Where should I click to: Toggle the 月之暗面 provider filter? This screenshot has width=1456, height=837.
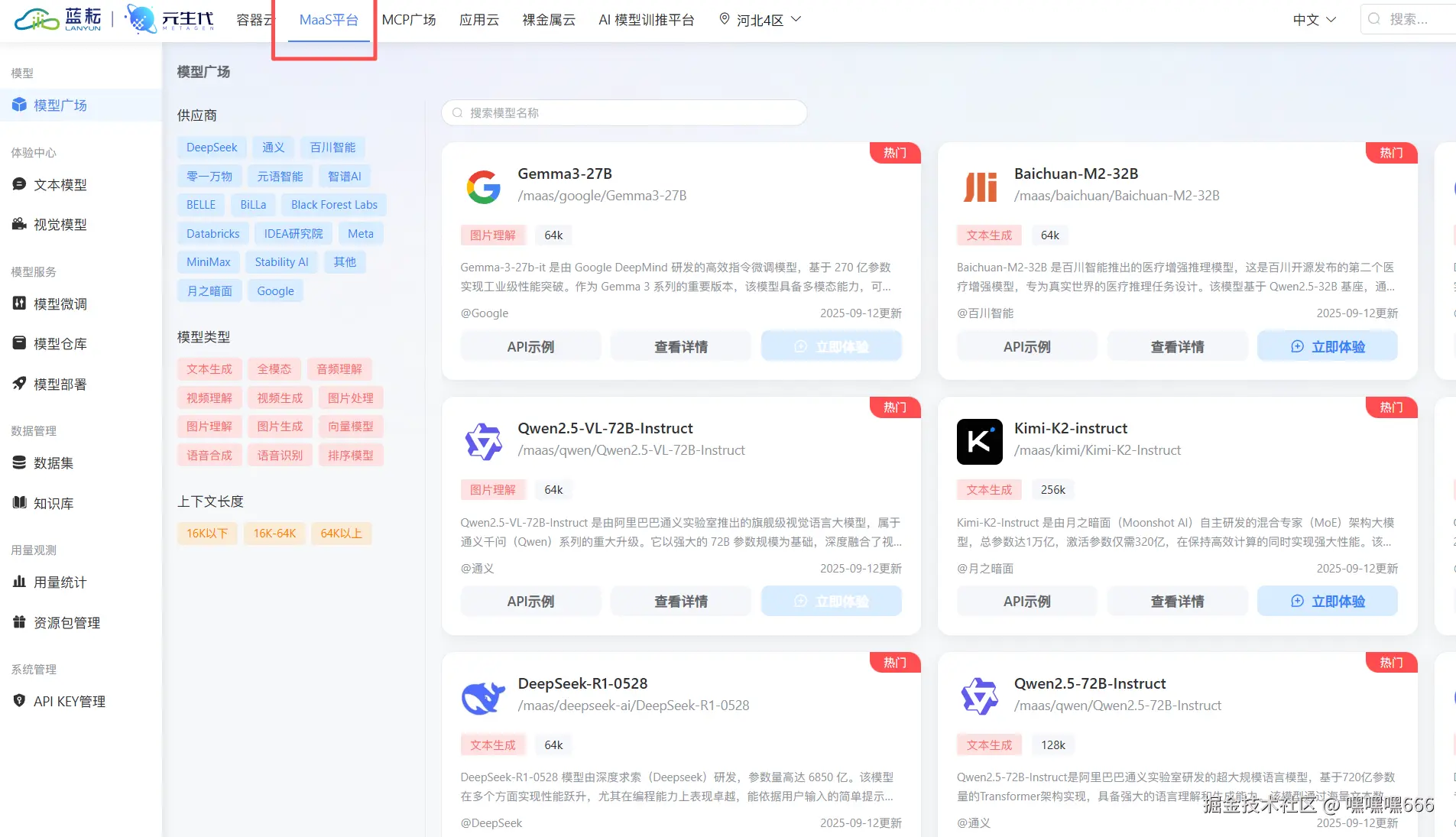[209, 291]
